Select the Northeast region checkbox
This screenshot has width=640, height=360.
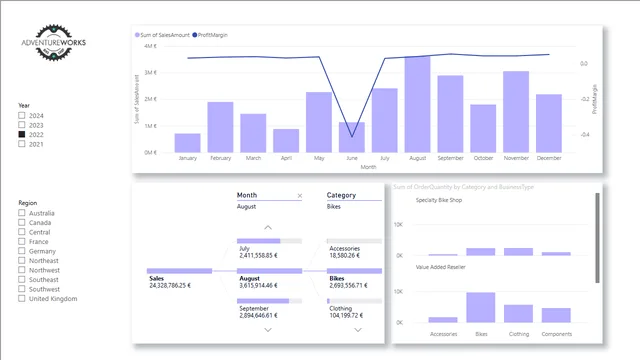coord(22,260)
